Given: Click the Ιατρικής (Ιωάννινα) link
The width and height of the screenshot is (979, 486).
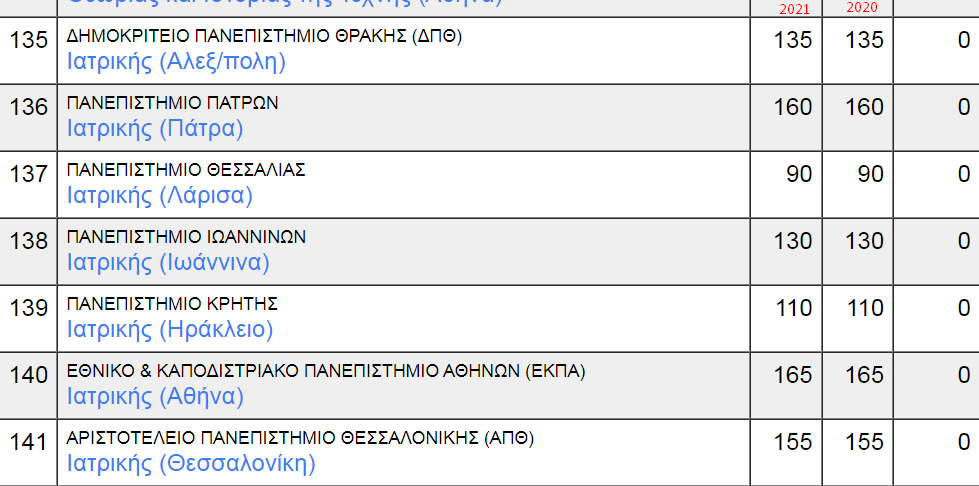Looking at the screenshot, I should [x=168, y=263].
